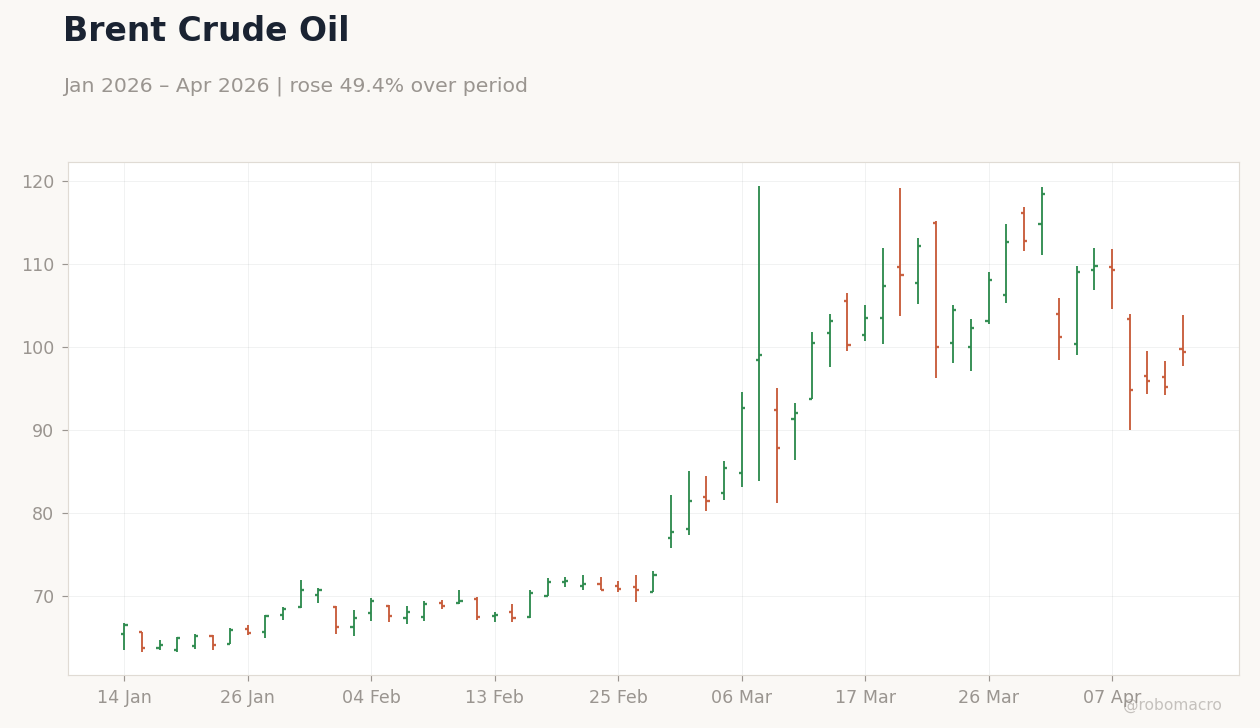1260x728 pixels.
Task: Click the 26 Jan x-axis label
Action: pos(247,698)
